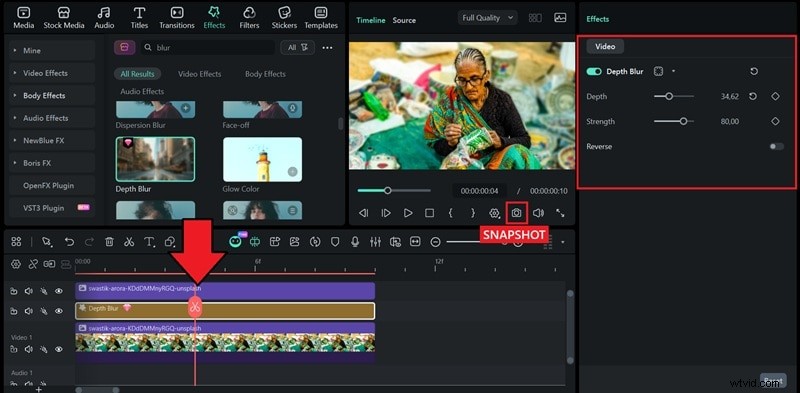This screenshot has height=393, width=800.
Task: Enter fullscreen preview mode
Action: (x=560, y=213)
